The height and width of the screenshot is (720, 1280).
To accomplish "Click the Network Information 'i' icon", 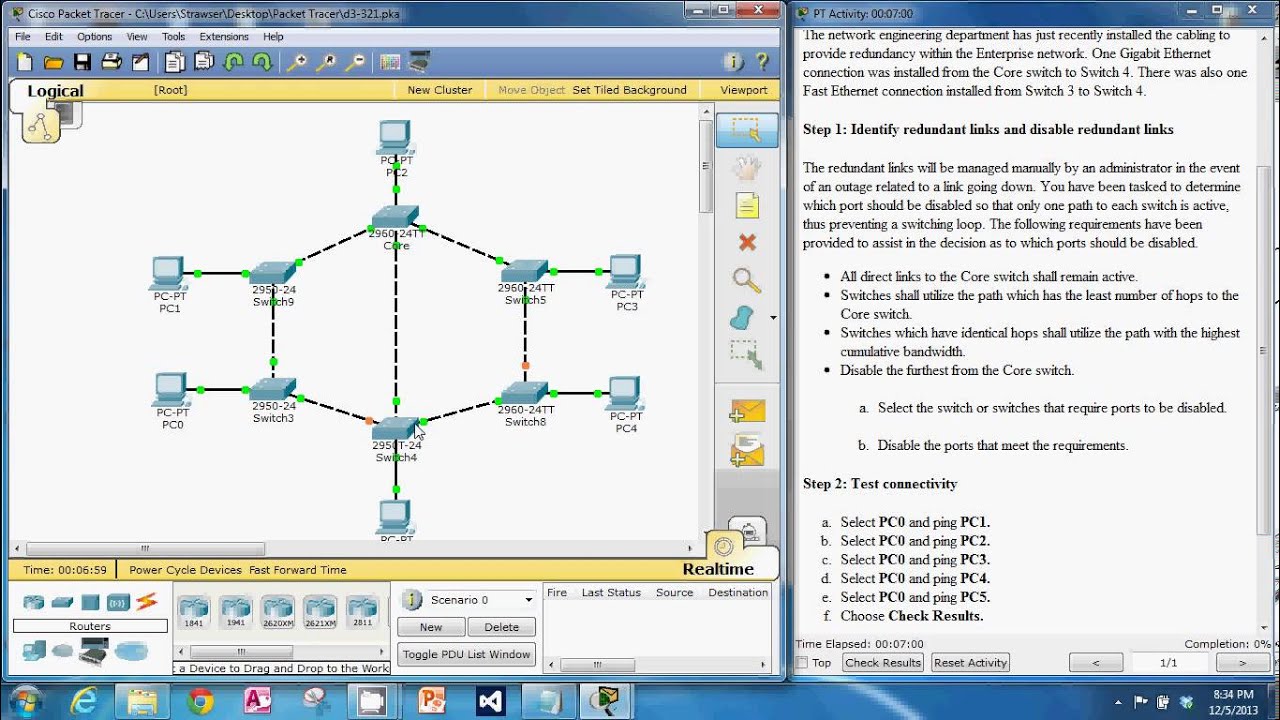I will click(734, 62).
